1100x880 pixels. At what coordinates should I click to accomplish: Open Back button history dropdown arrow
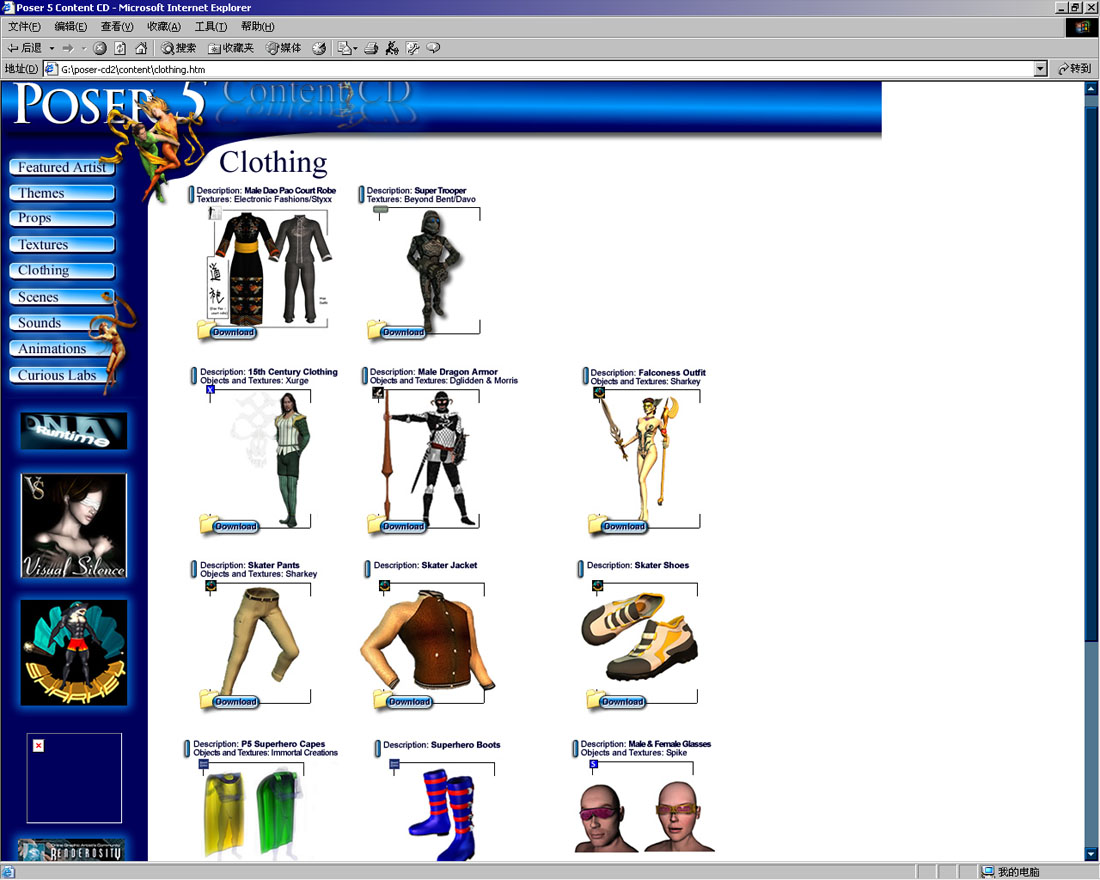point(52,48)
